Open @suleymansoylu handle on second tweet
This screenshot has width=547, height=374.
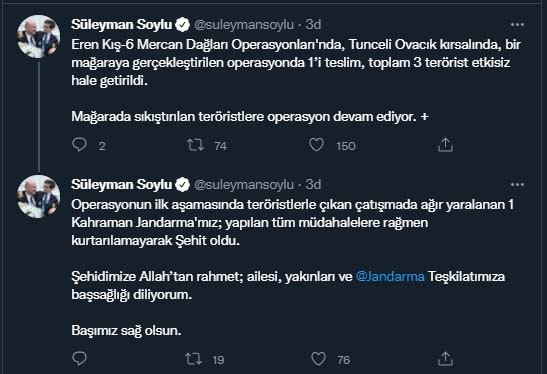tap(244, 185)
